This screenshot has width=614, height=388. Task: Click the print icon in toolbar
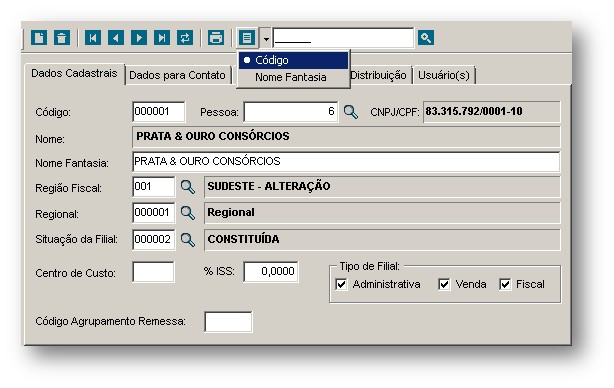216,38
